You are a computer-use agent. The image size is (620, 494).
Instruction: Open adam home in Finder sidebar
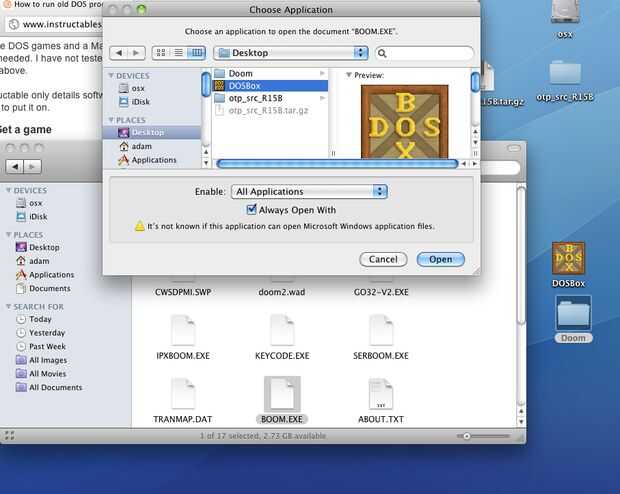[33, 261]
